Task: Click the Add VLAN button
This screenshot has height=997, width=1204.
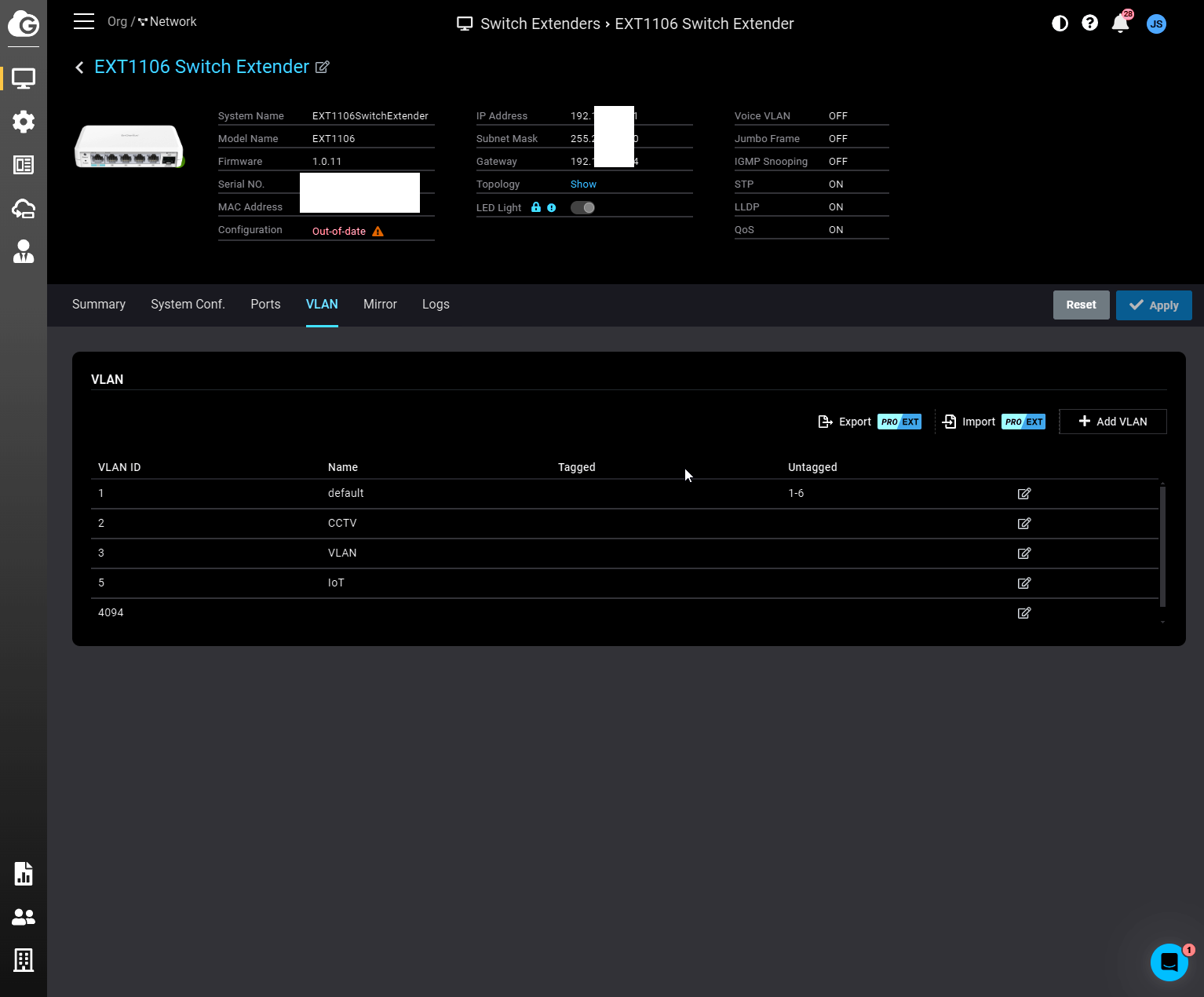Action: [x=1112, y=422]
